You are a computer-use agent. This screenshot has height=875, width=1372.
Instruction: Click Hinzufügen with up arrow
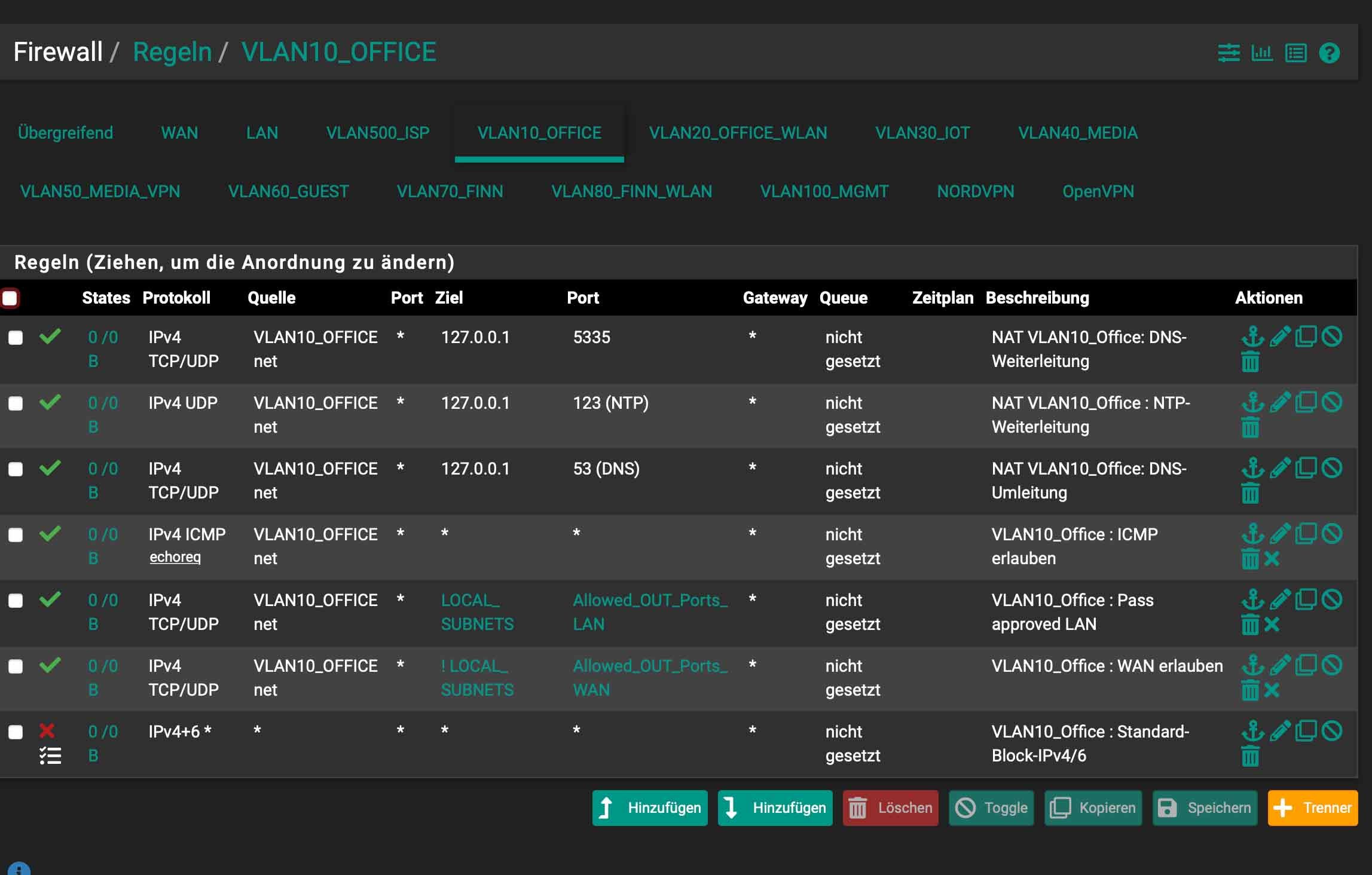point(650,808)
